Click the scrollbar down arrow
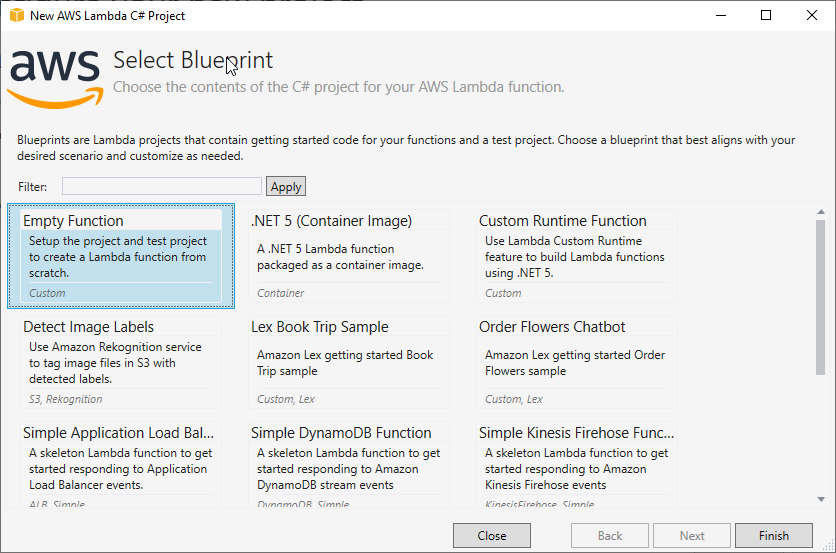 coord(821,500)
